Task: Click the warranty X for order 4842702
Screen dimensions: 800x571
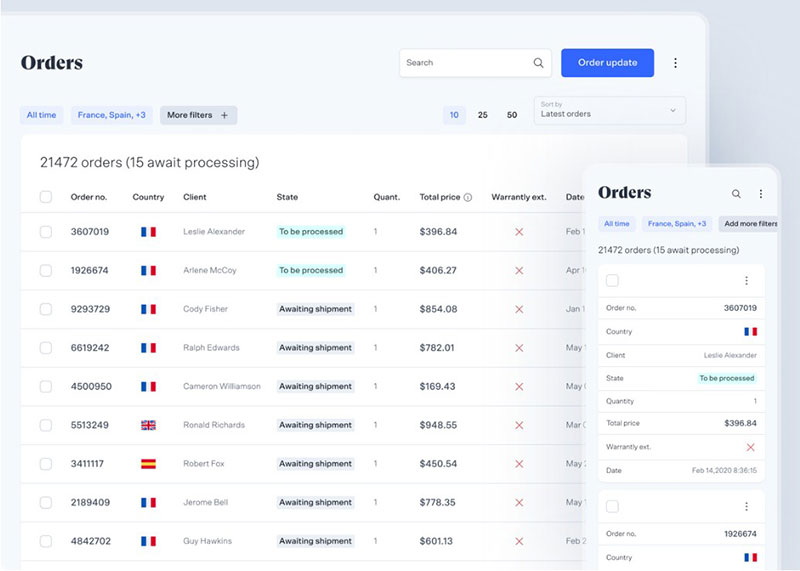Action: tap(519, 541)
